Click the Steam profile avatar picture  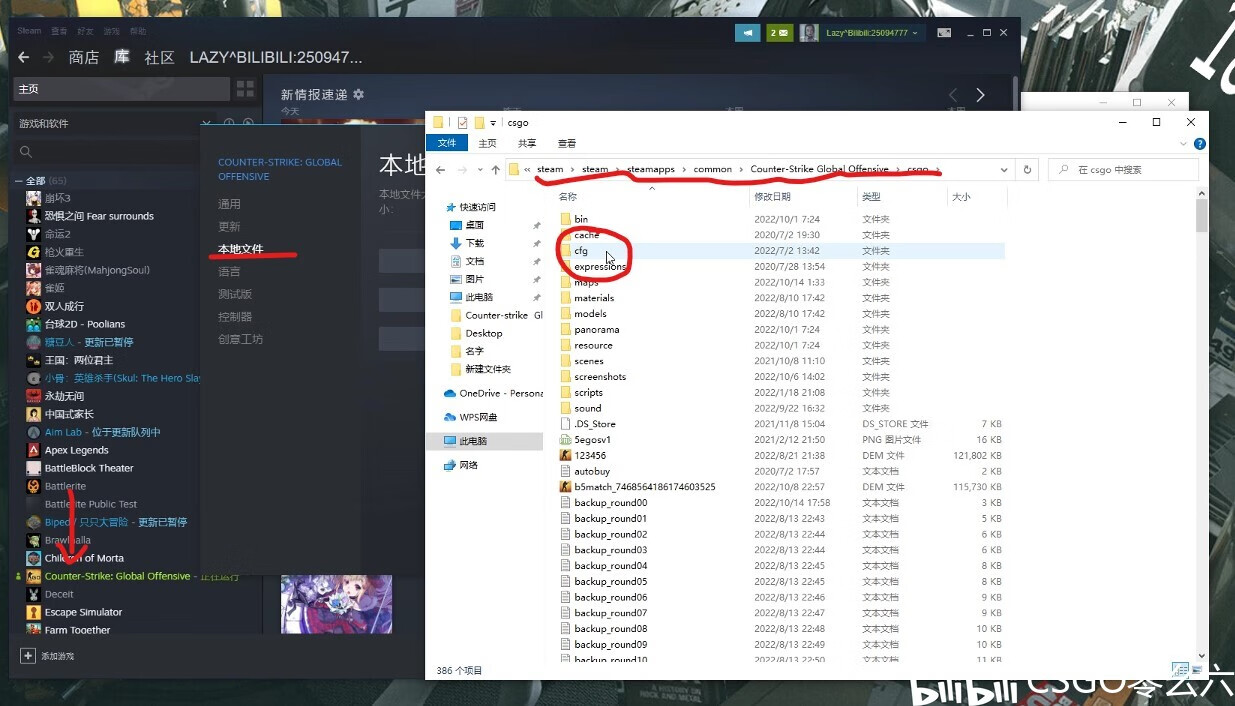pyautogui.click(x=810, y=33)
